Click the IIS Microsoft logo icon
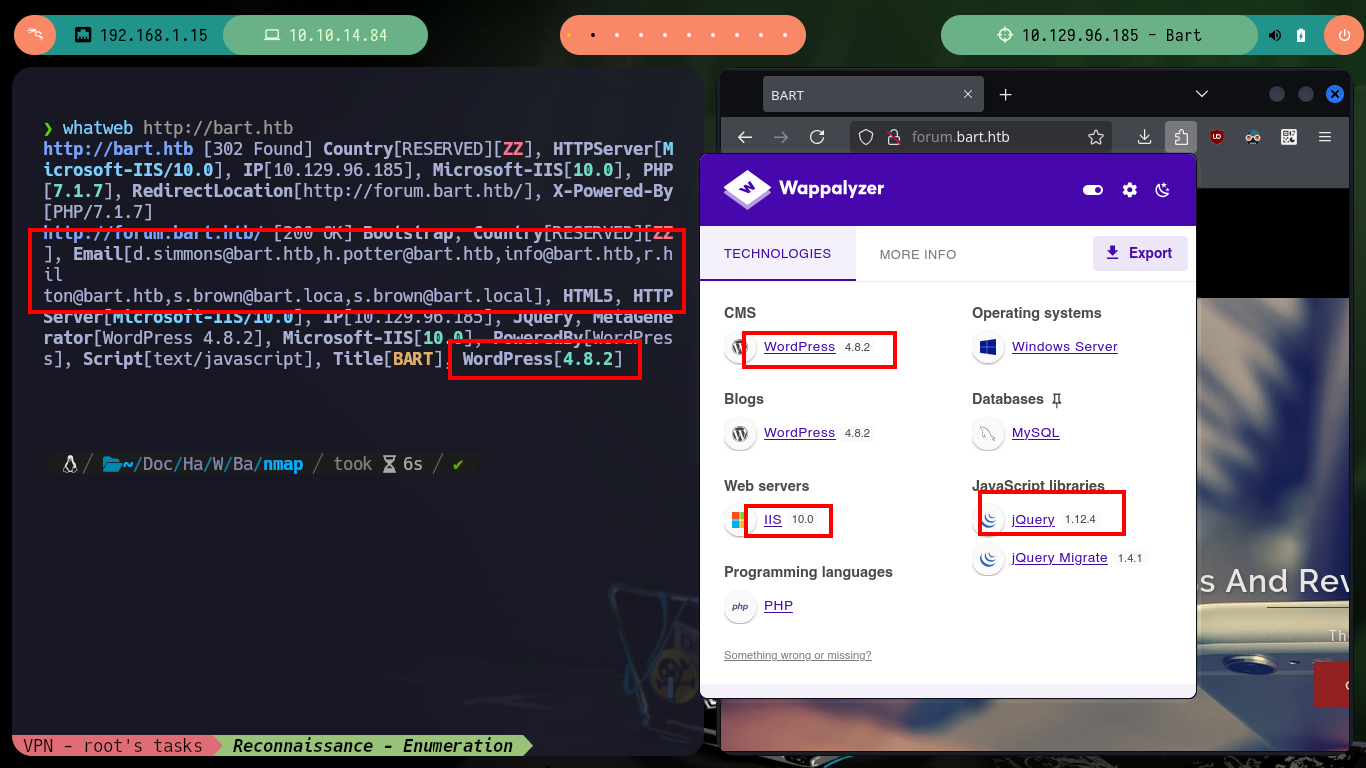 click(x=740, y=520)
